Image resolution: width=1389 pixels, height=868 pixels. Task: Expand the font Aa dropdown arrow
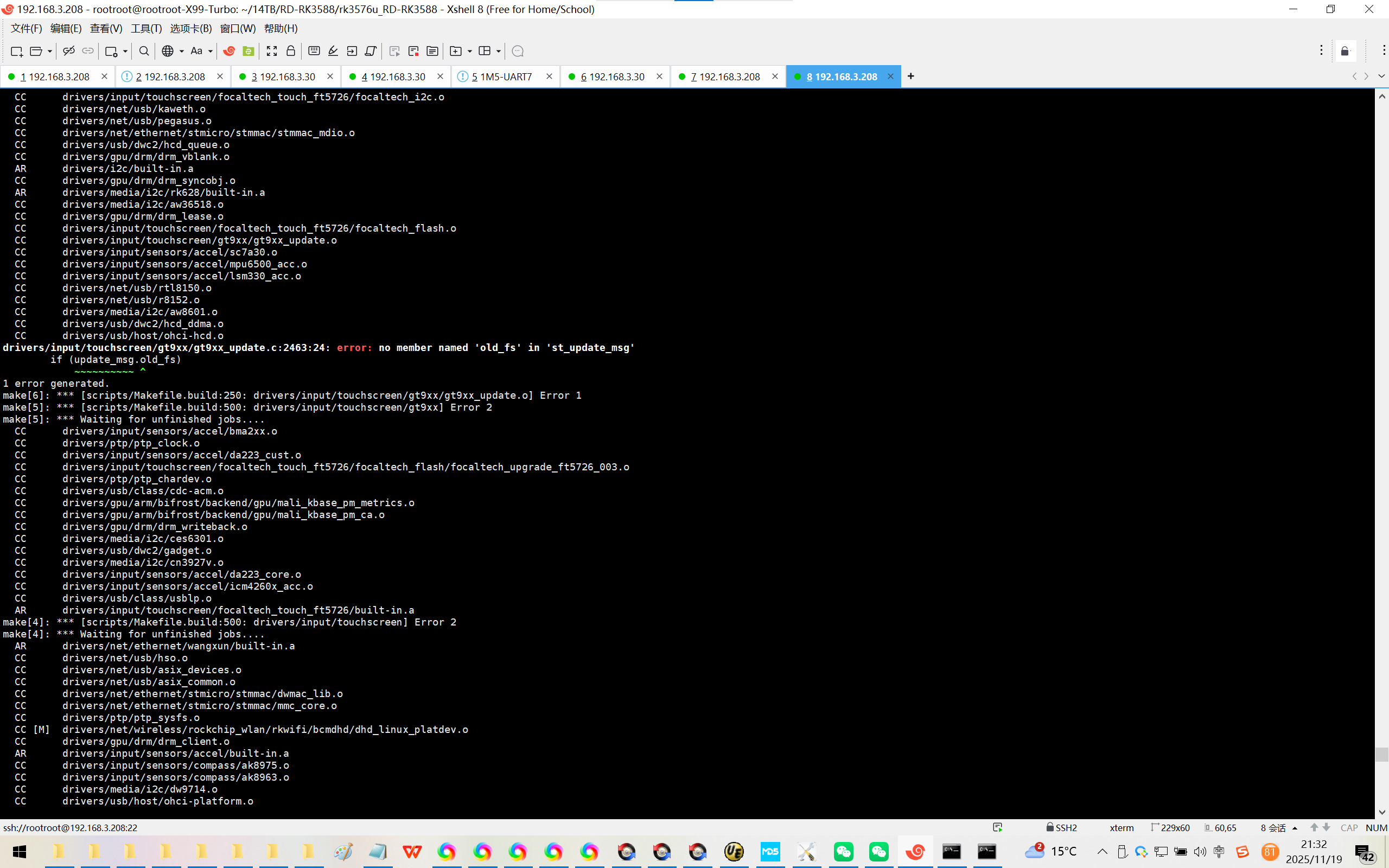pyautogui.click(x=210, y=51)
